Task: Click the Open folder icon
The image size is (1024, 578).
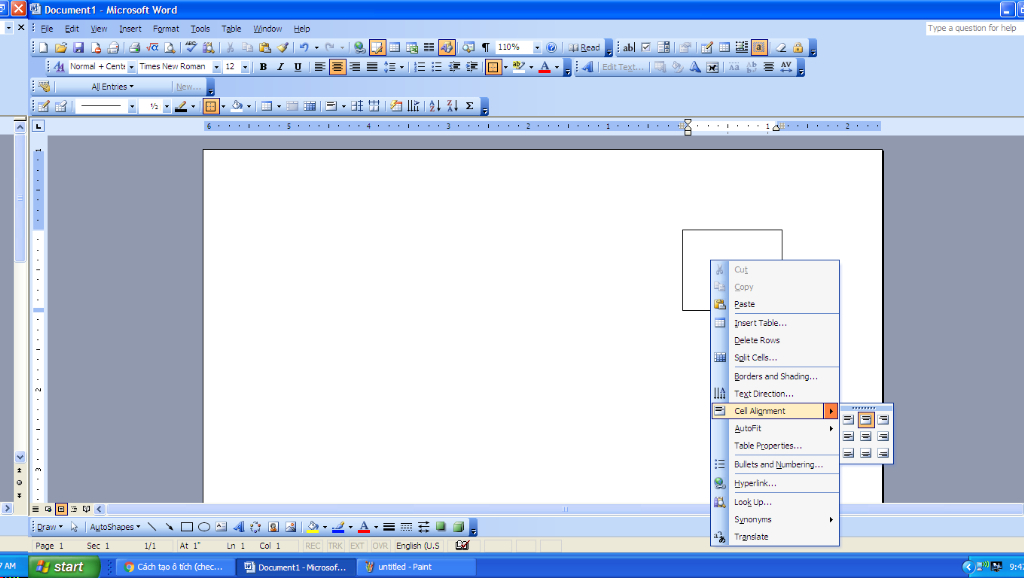Action: pyautogui.click(x=61, y=48)
